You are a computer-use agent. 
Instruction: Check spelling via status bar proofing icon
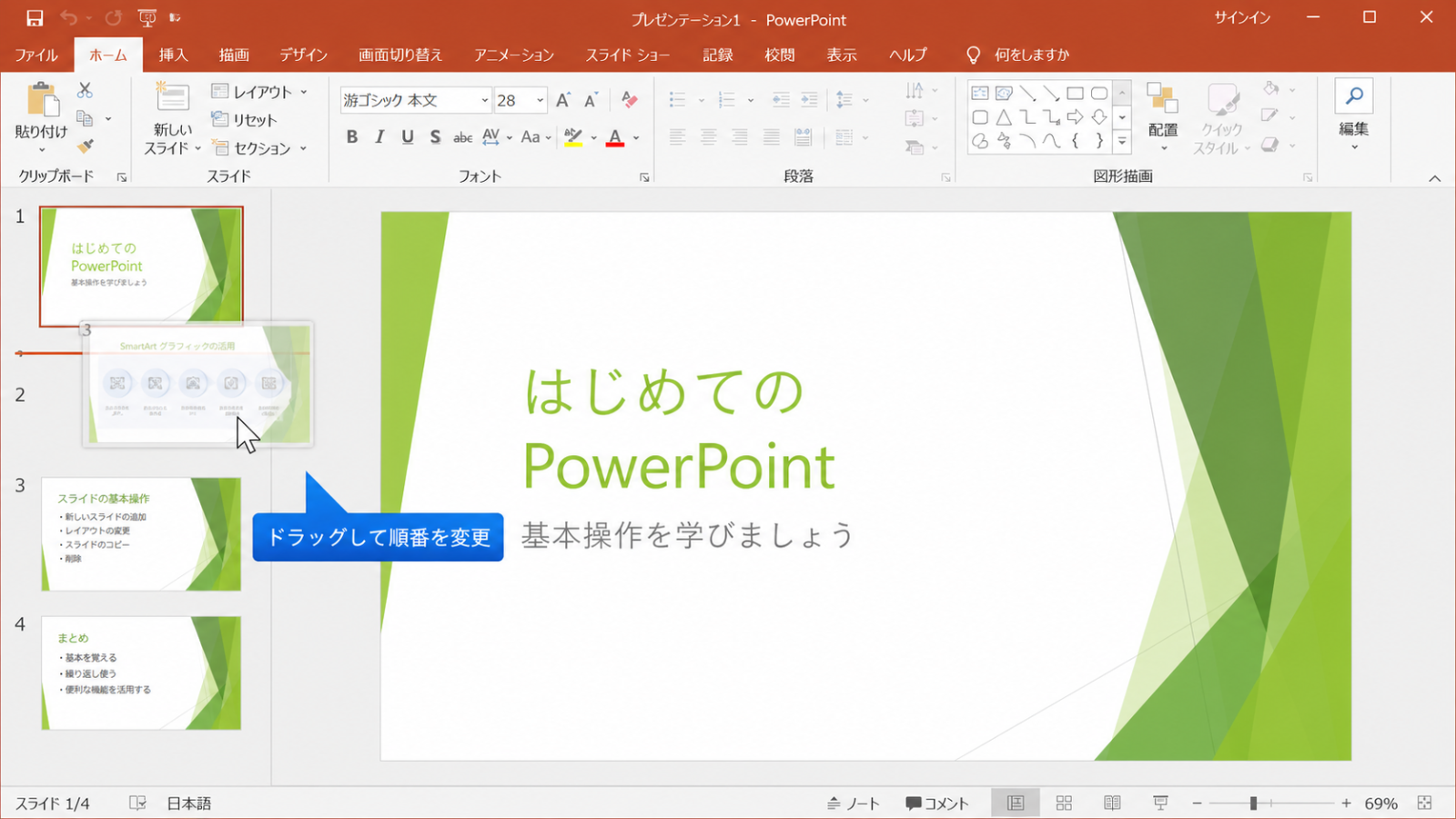pyautogui.click(x=137, y=804)
